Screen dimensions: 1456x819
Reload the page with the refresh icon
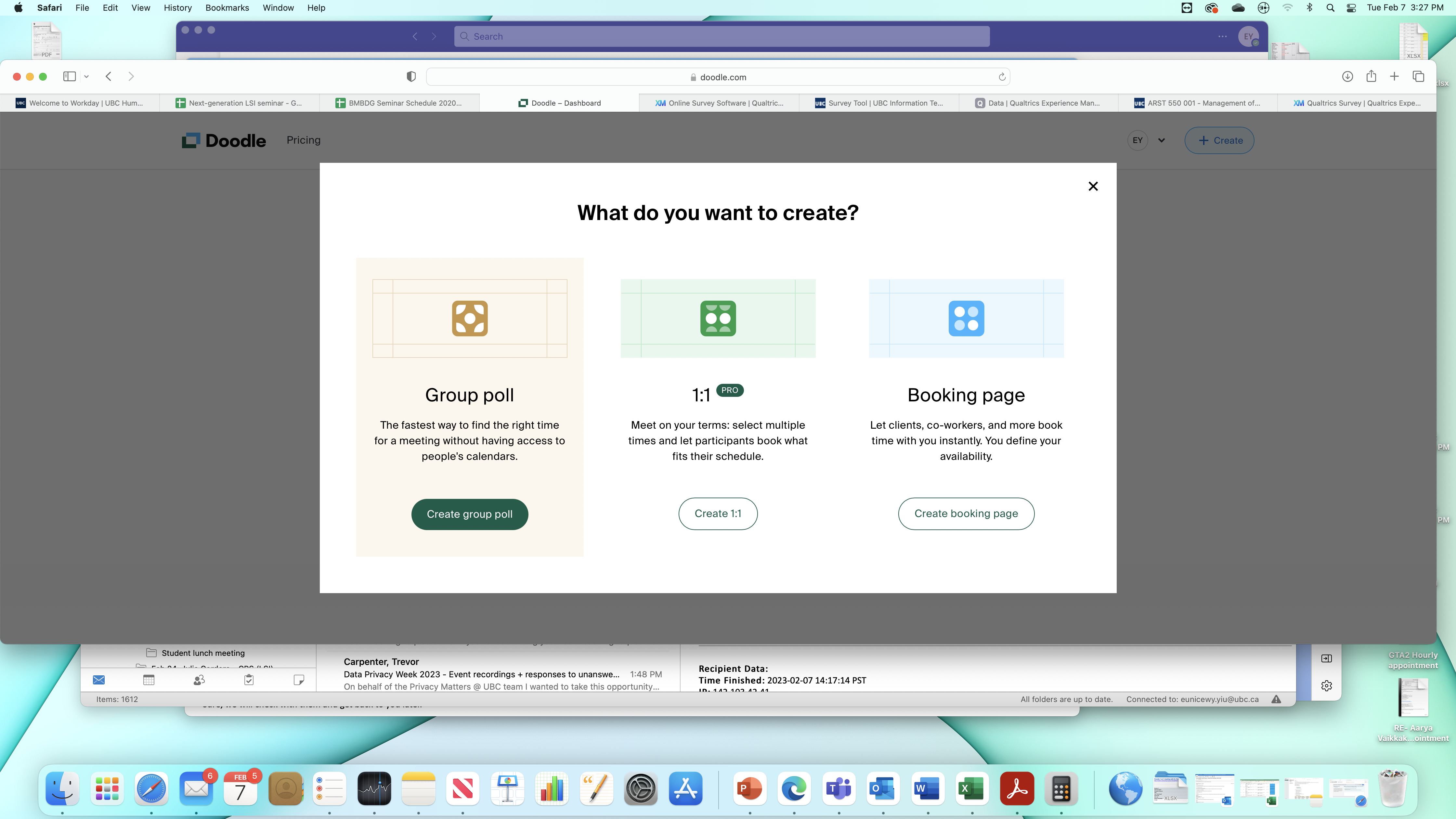1002,77
